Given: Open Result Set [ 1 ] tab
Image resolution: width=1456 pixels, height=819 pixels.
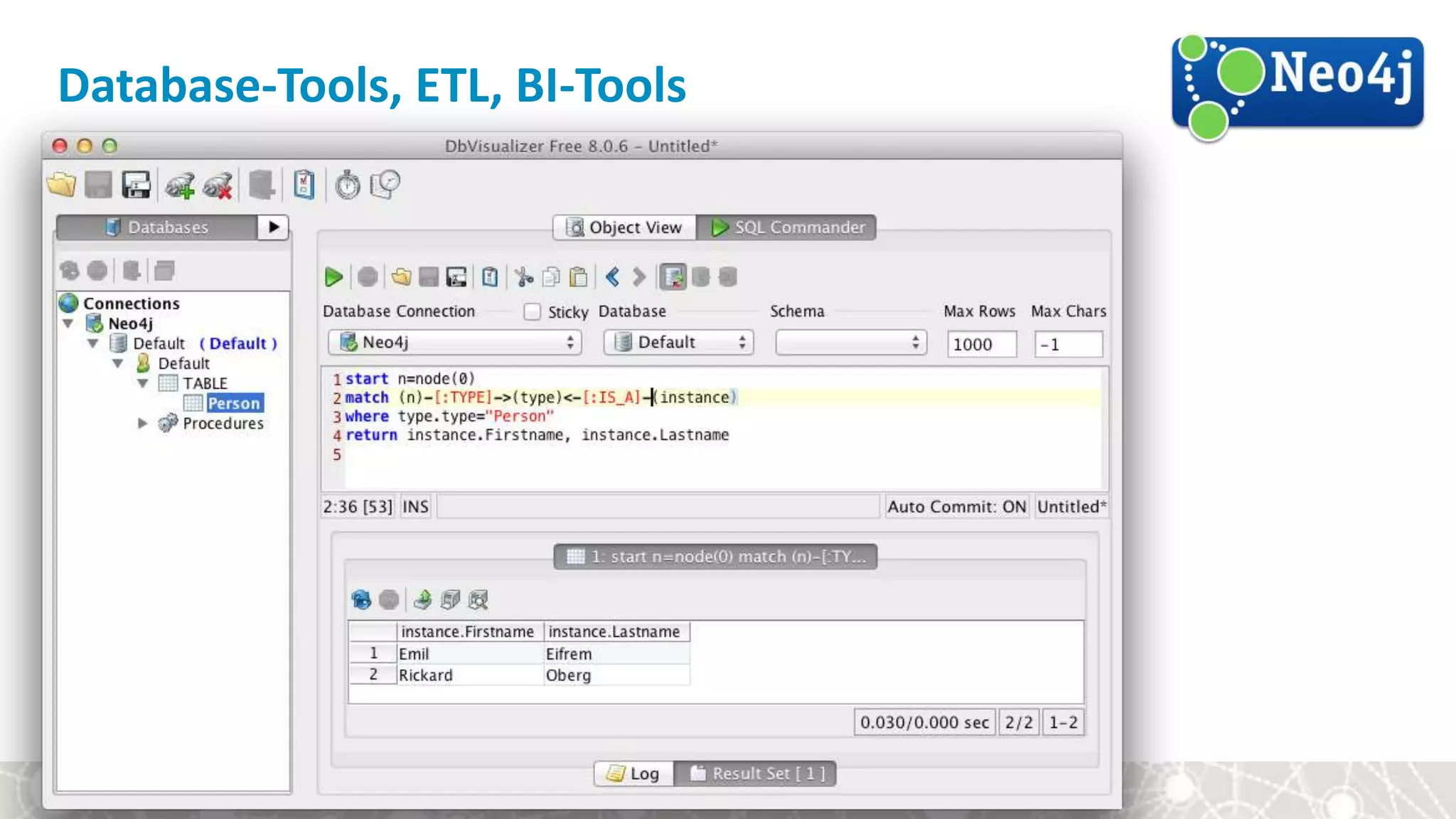Looking at the screenshot, I should (755, 773).
